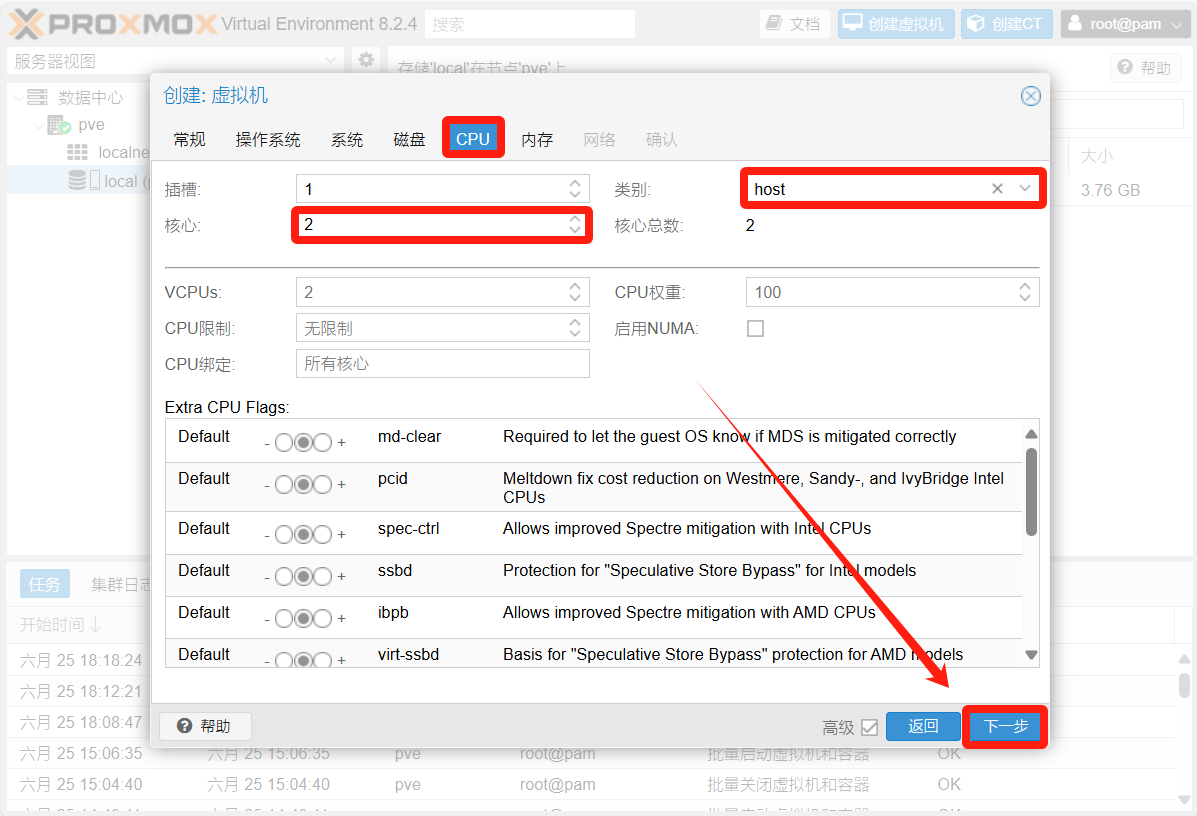Close the Create VM dialog with X icon

pos(1030,96)
